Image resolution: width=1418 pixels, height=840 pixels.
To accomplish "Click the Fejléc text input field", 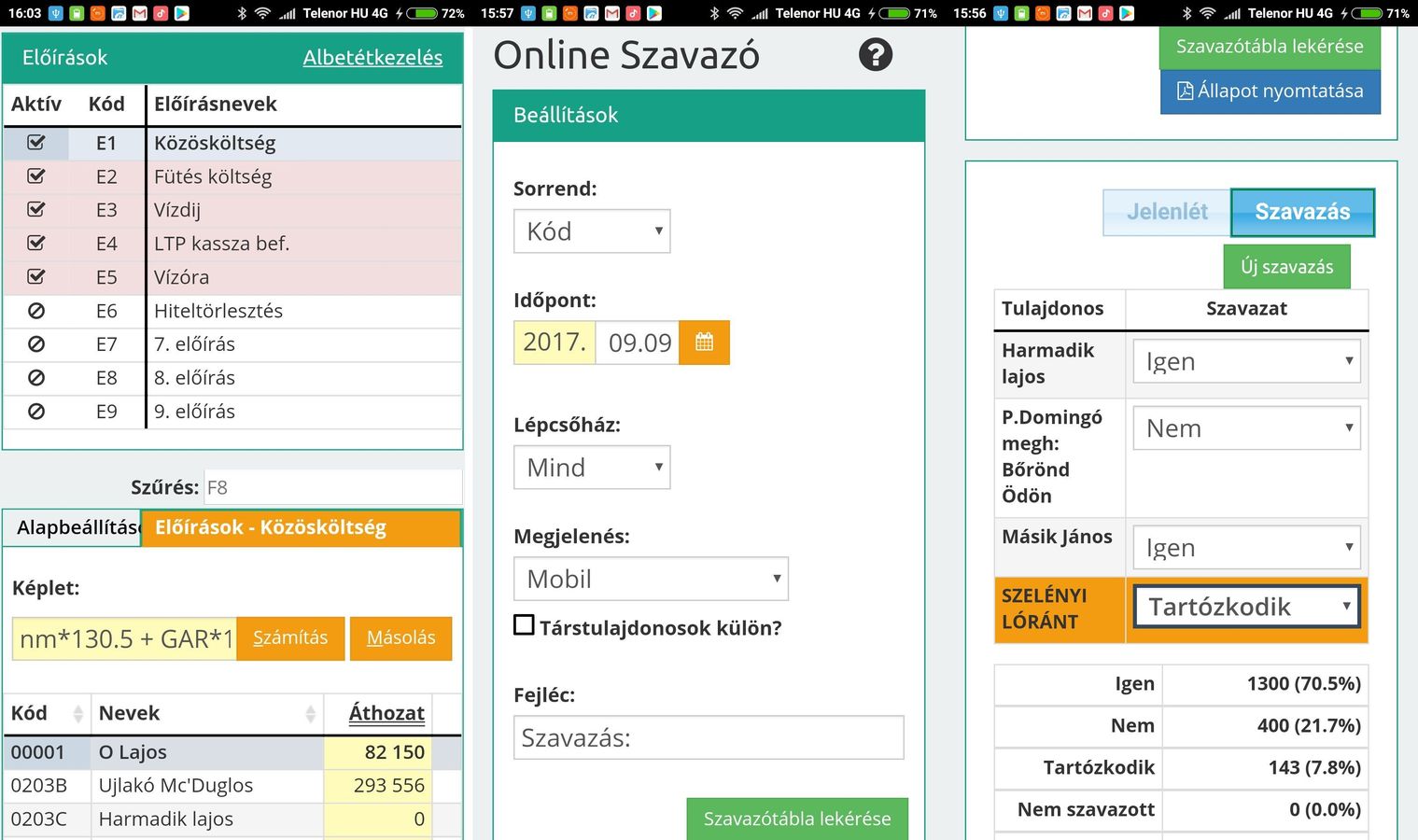I will [709, 737].
